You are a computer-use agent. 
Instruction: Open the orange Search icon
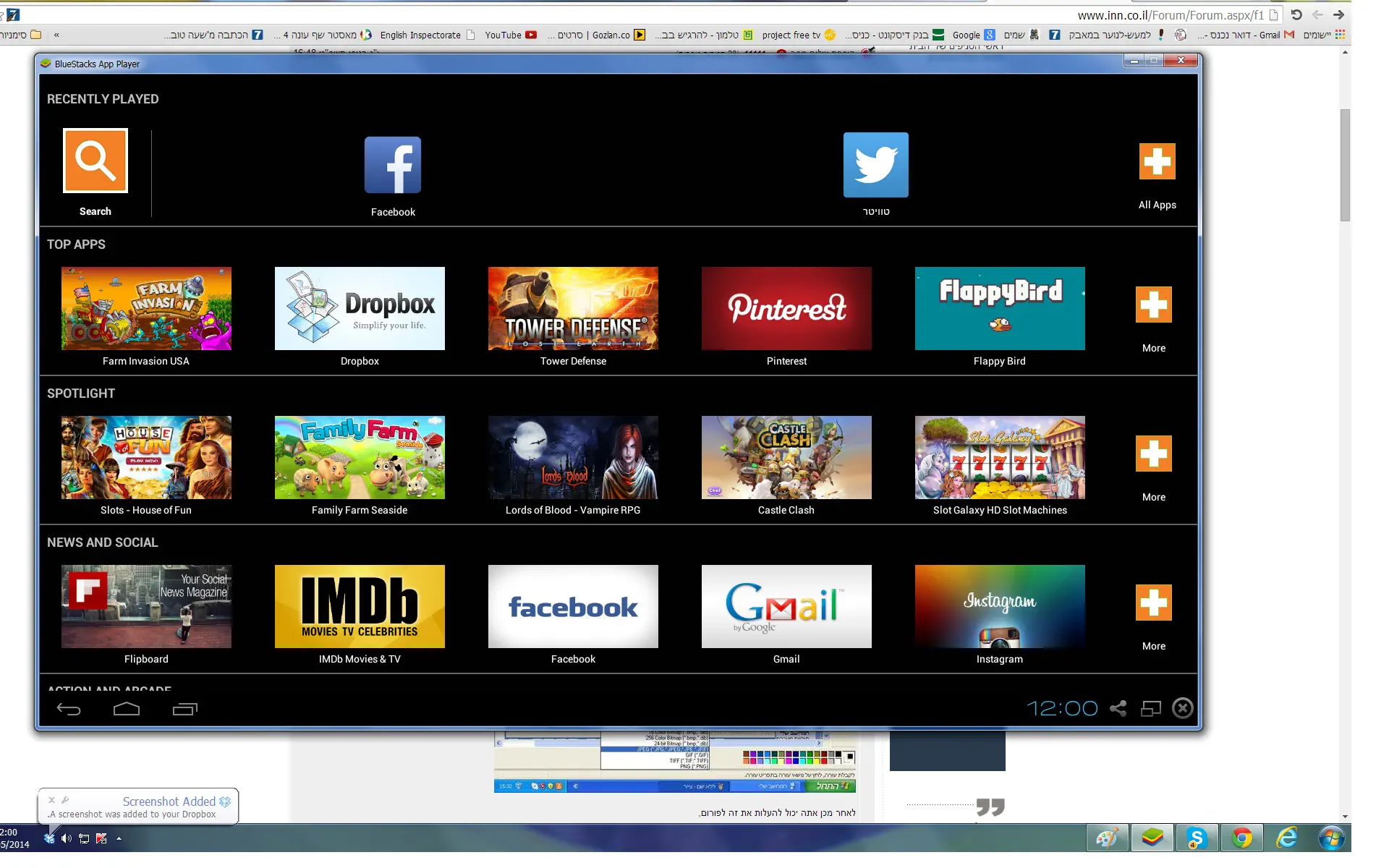point(95,161)
